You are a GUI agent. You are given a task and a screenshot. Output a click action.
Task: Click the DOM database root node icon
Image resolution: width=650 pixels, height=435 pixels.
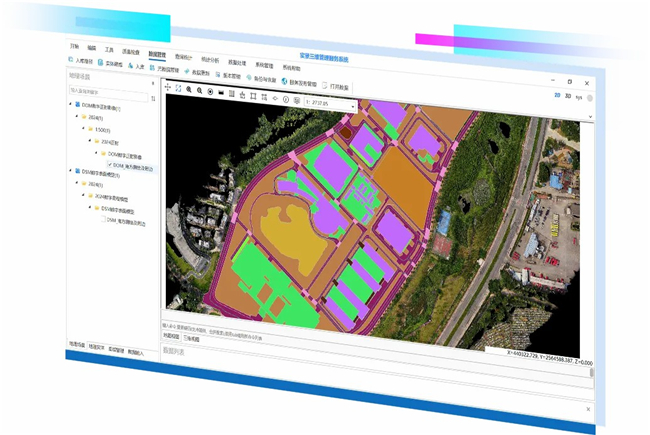78,106
